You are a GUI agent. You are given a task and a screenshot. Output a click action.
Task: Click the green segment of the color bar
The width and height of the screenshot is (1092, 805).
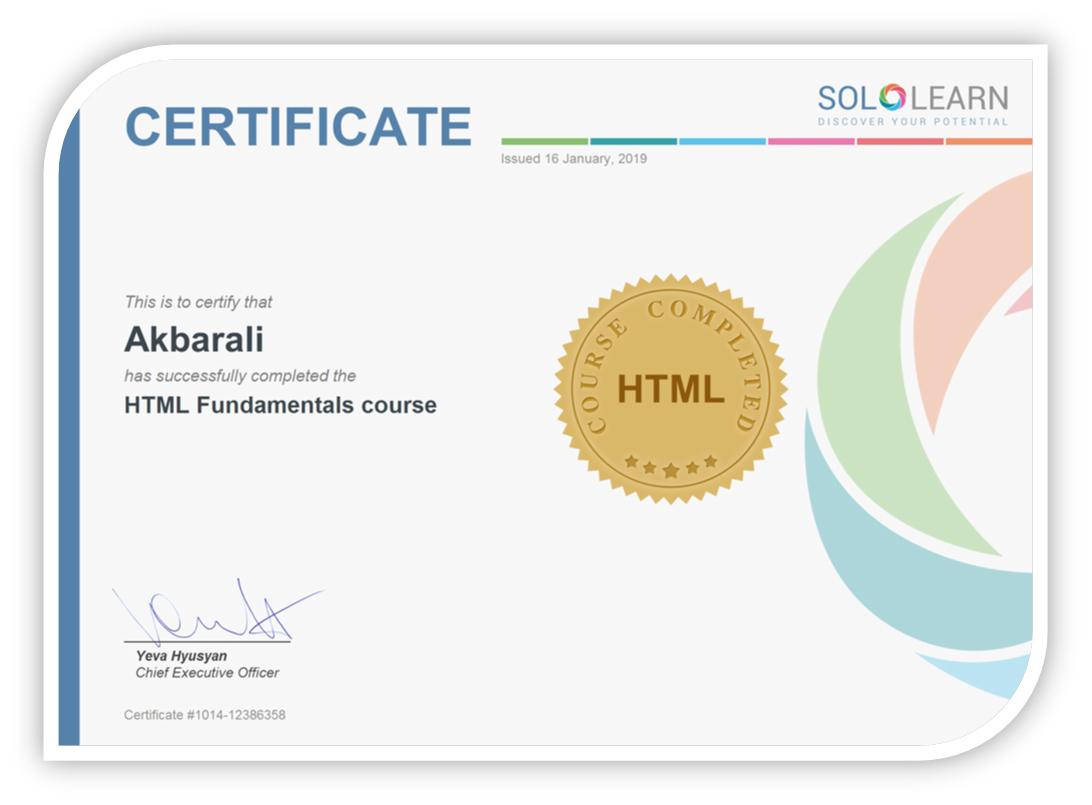pos(544,141)
